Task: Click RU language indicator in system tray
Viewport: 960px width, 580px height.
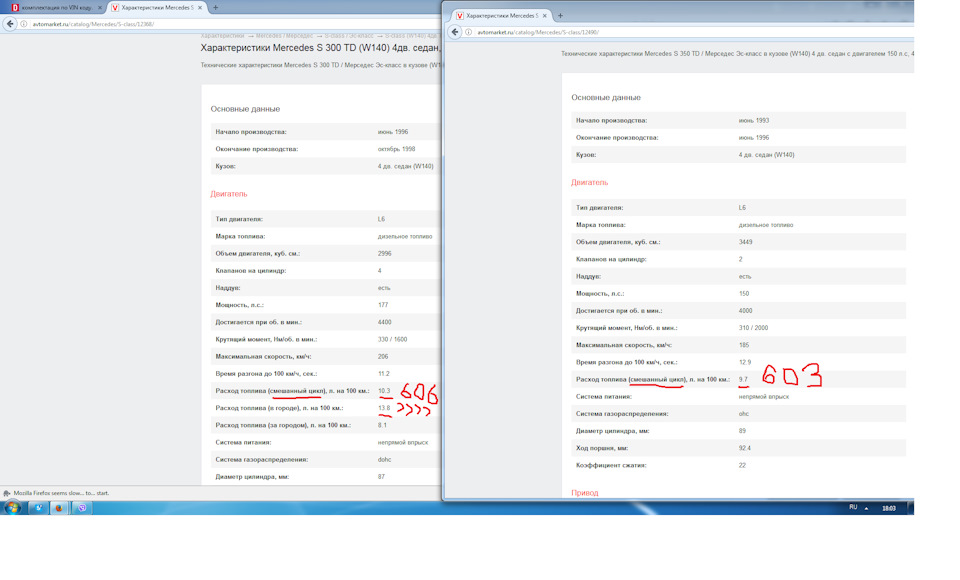Action: 853,507
